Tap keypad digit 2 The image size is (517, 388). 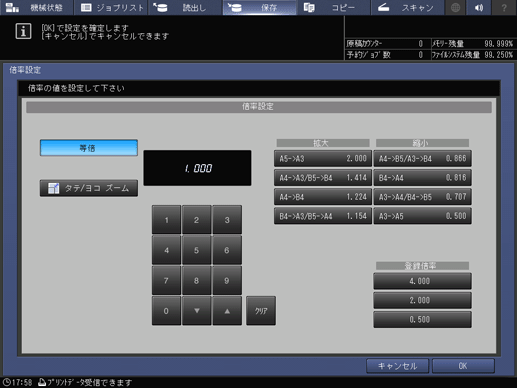click(x=196, y=220)
